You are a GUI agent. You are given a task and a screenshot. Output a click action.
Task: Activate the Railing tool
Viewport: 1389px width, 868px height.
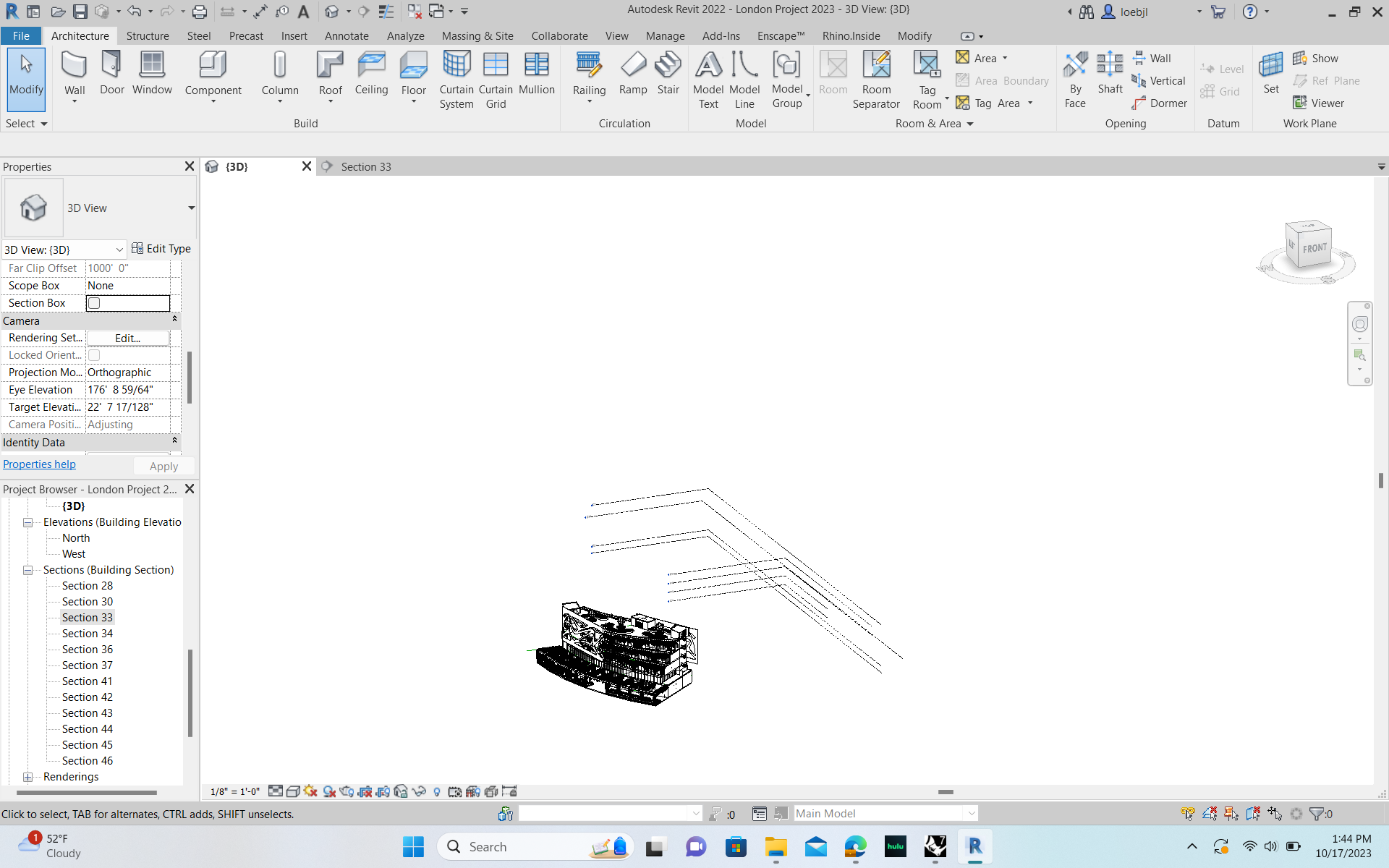589,76
